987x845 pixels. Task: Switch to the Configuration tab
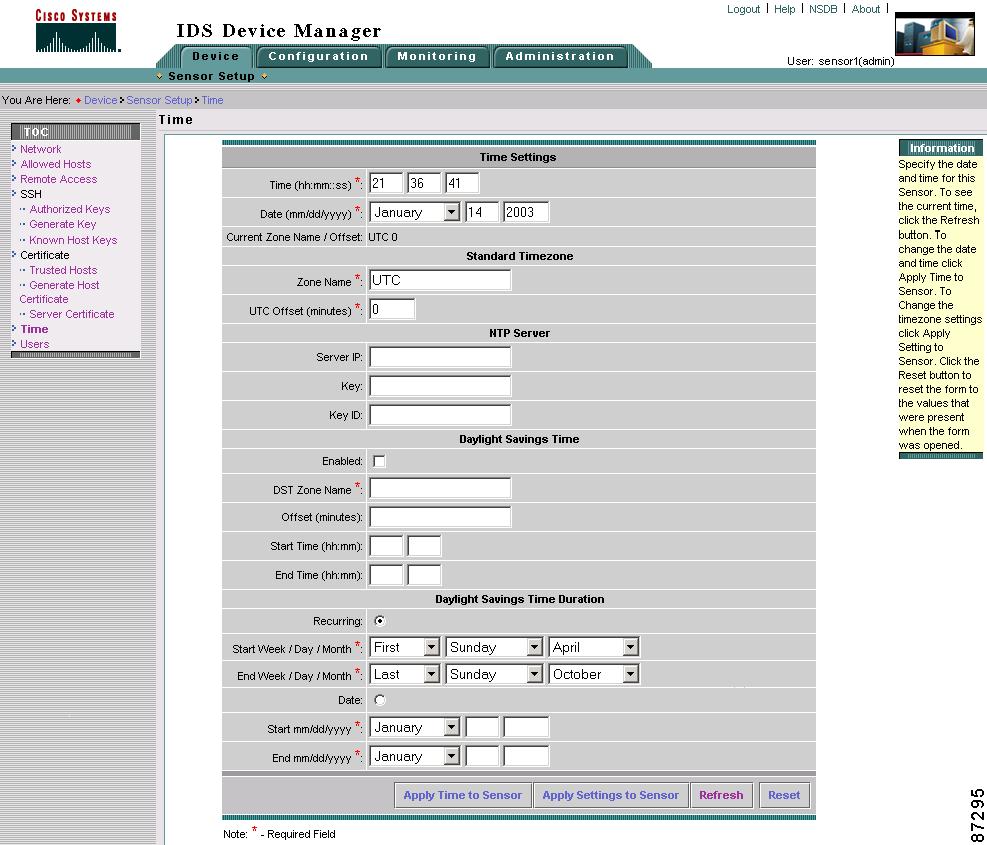(x=319, y=56)
